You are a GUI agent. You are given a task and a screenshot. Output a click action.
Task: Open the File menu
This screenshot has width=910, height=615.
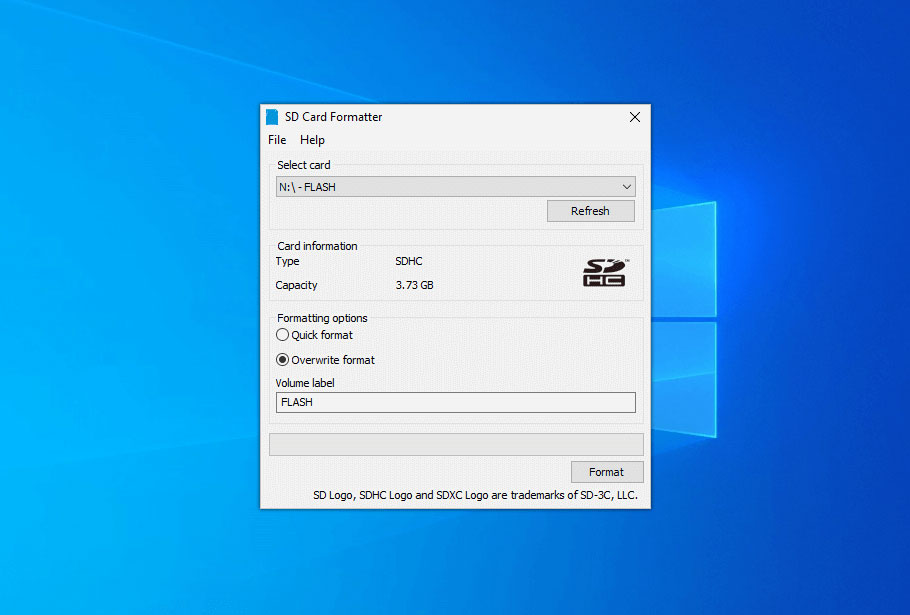277,140
